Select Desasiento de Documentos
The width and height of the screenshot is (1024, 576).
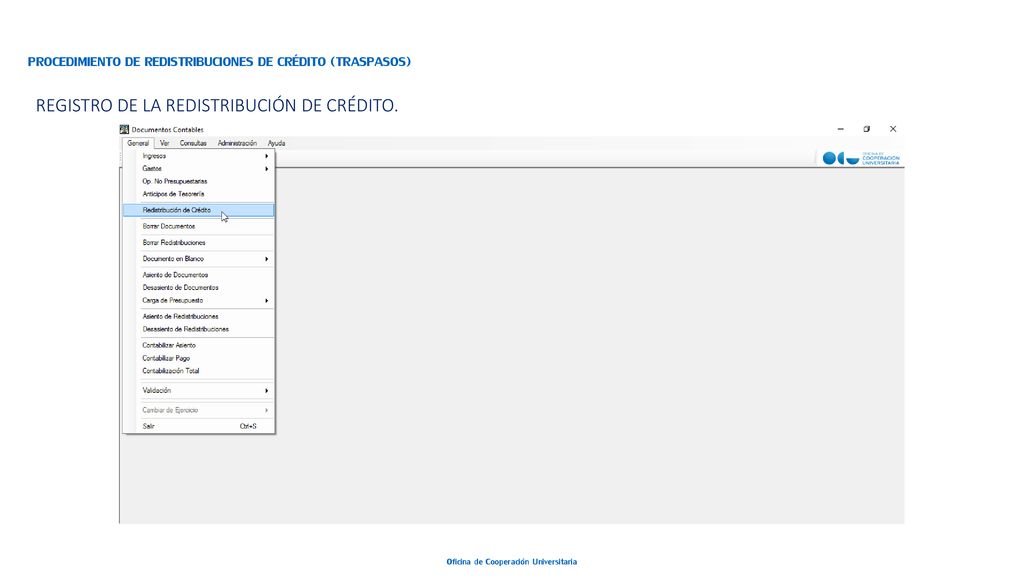[199, 287]
